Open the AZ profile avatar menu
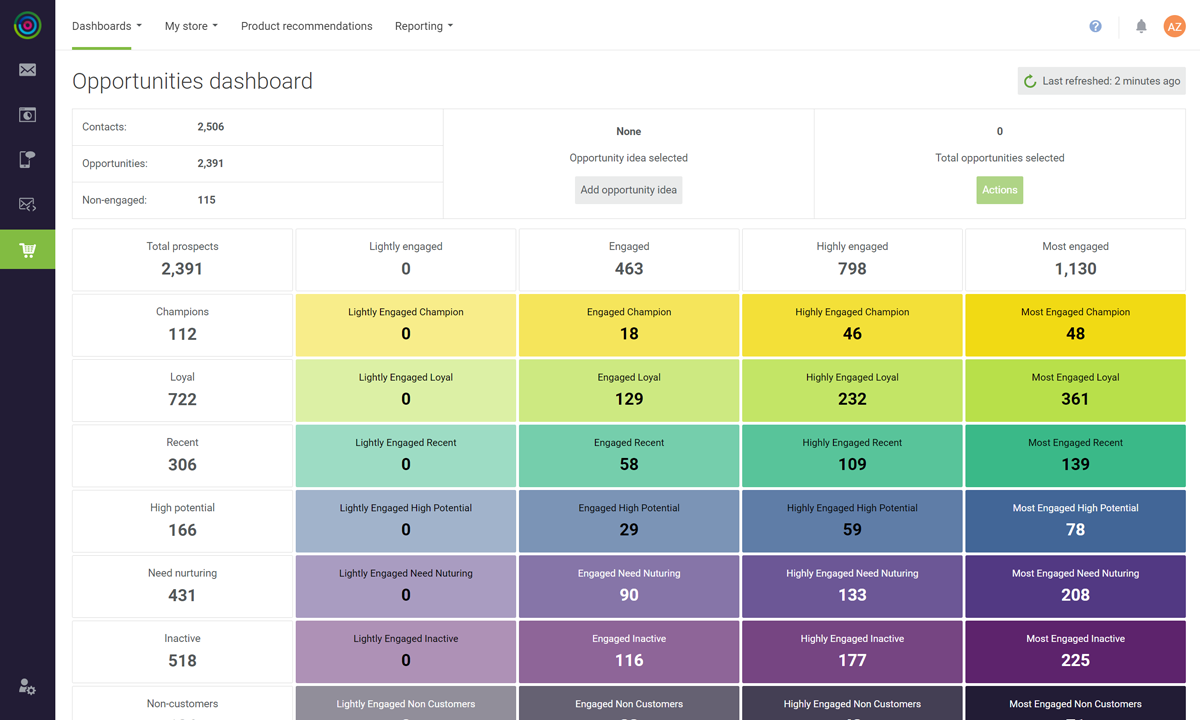This screenshot has height=720, width=1200. (1174, 26)
